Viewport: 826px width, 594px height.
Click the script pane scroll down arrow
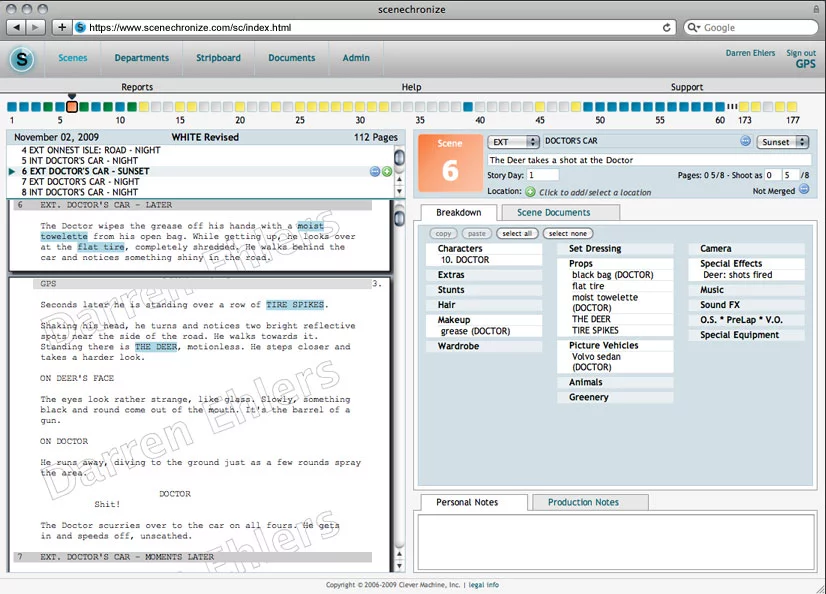(399, 566)
